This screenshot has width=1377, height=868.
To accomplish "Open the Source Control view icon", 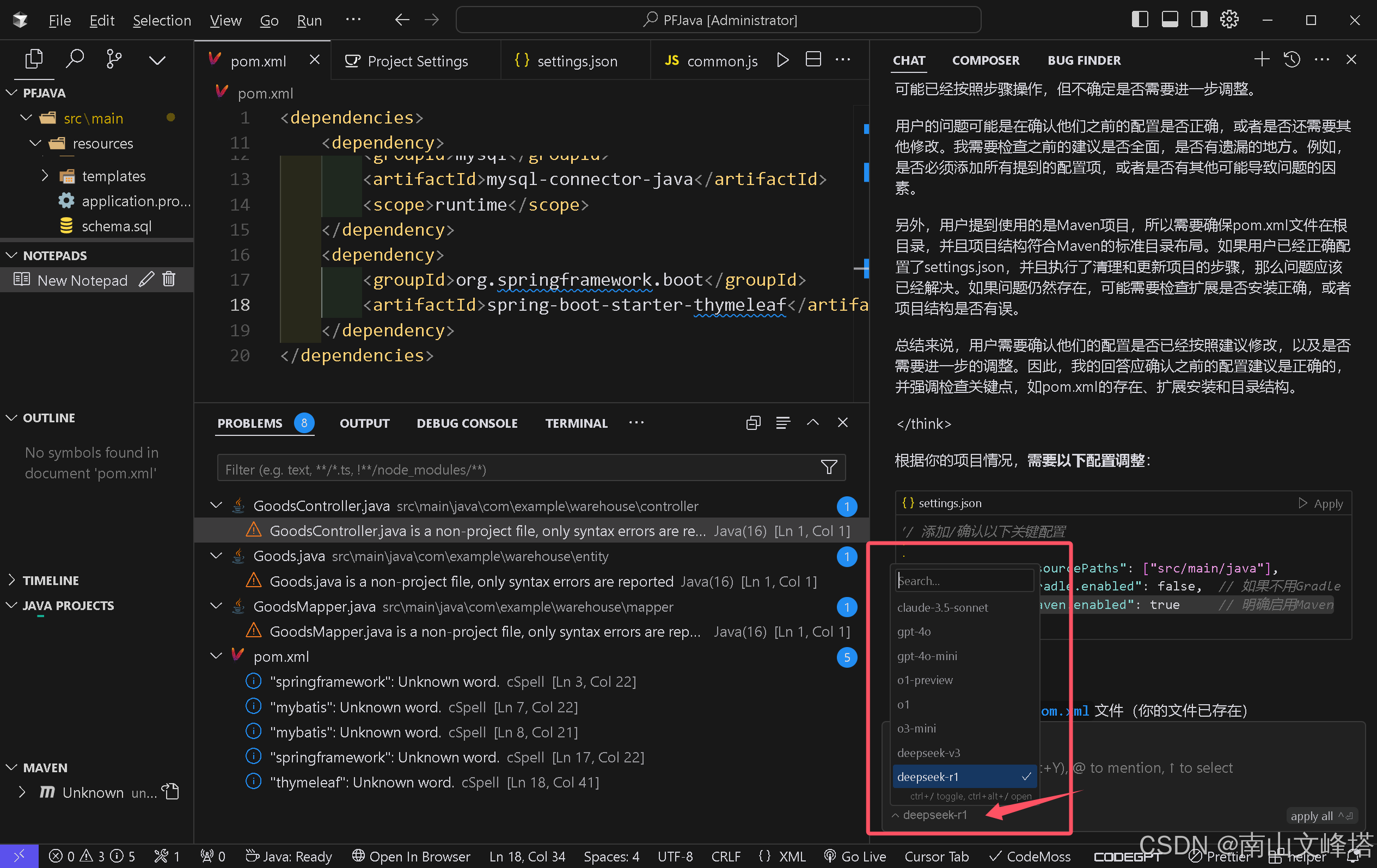I will tap(114, 59).
